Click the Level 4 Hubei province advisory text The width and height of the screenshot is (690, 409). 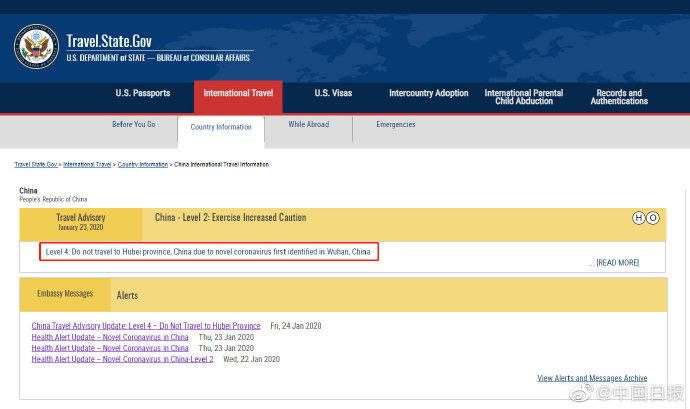[x=208, y=252]
